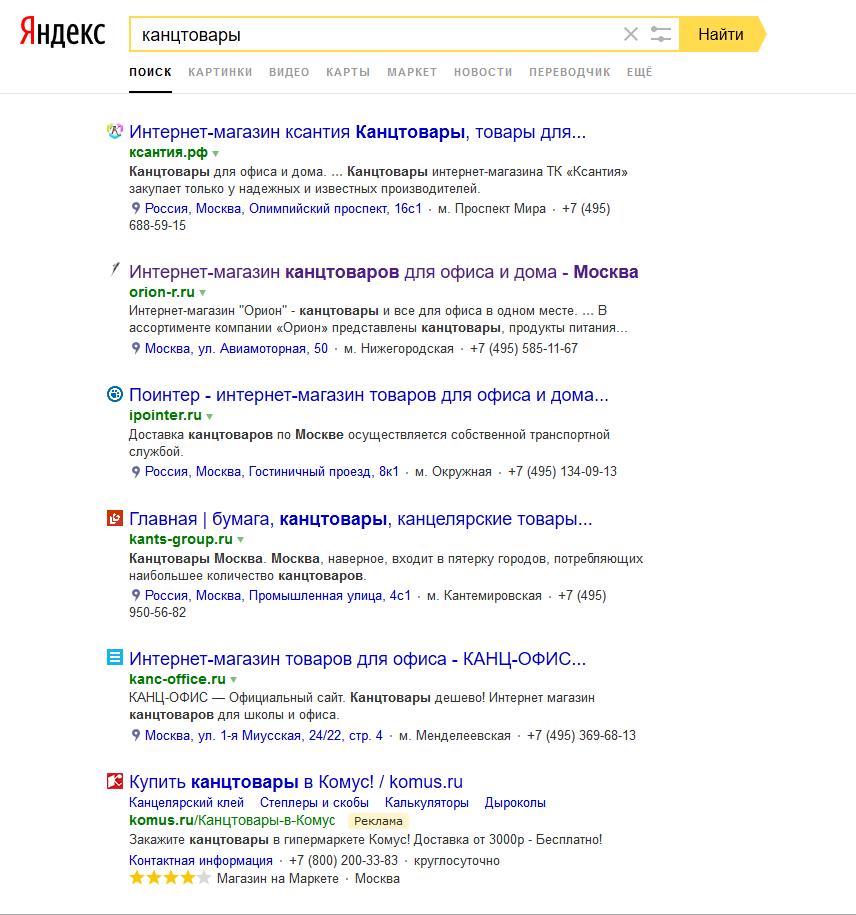The width and height of the screenshot is (856, 915).
Task: Click the green ipointer.ru URL
Action: coord(165,415)
